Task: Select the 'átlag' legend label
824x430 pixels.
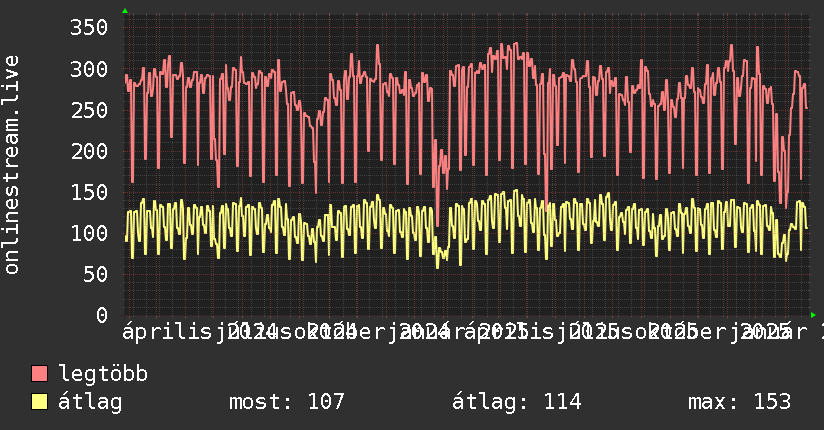Action: click(x=90, y=402)
